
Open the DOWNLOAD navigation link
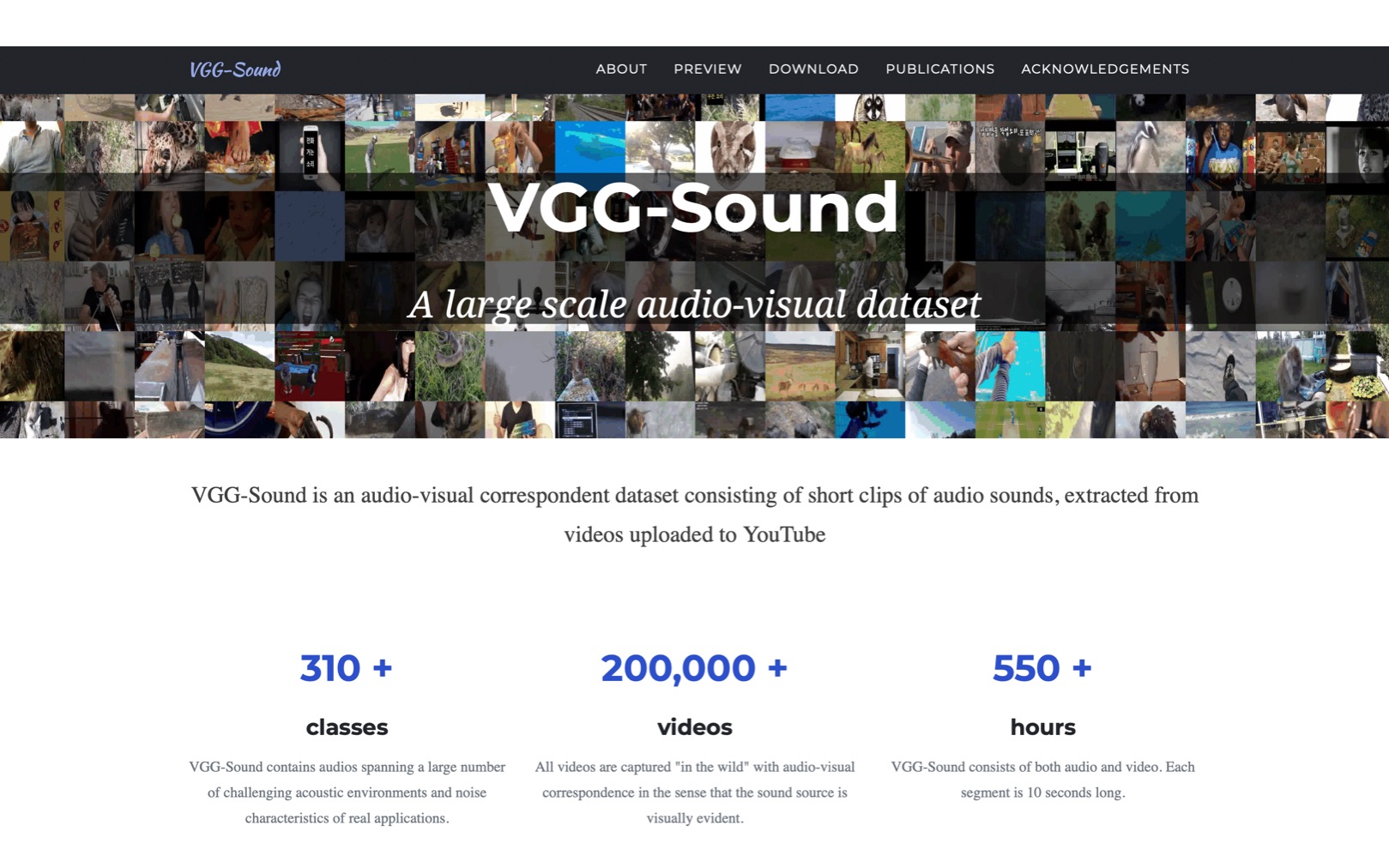pyautogui.click(x=813, y=69)
